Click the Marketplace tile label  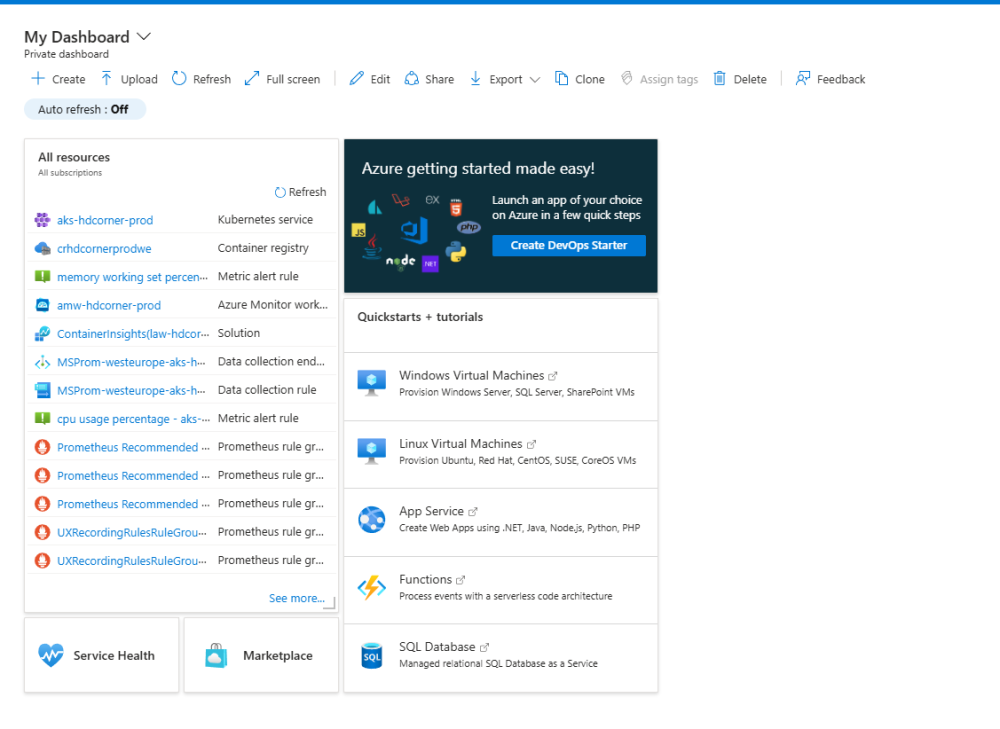pyautogui.click(x=277, y=655)
